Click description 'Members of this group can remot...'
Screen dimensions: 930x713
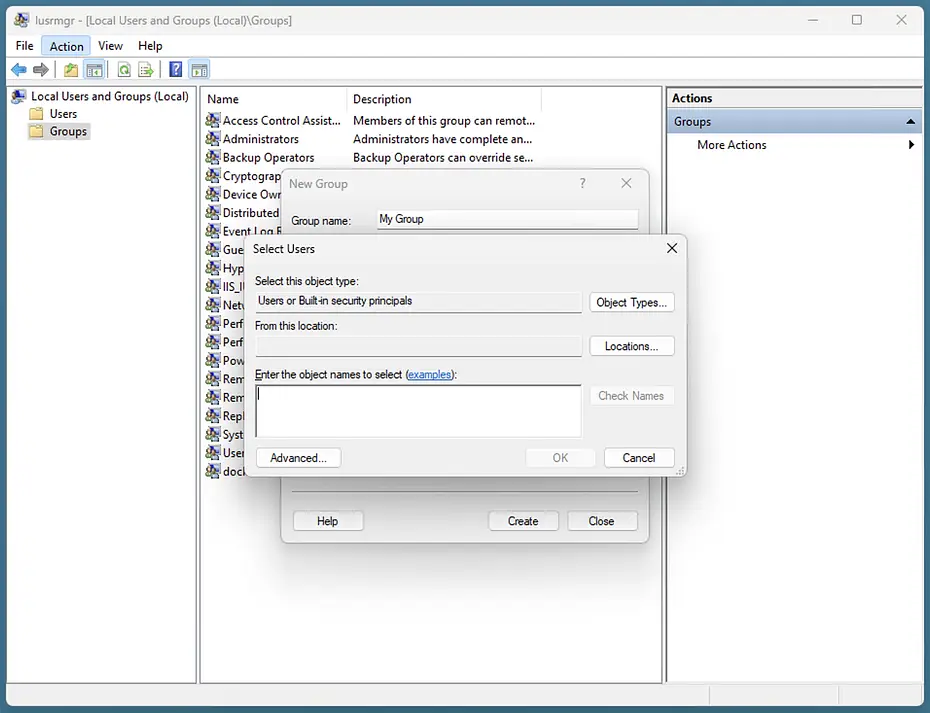click(444, 120)
